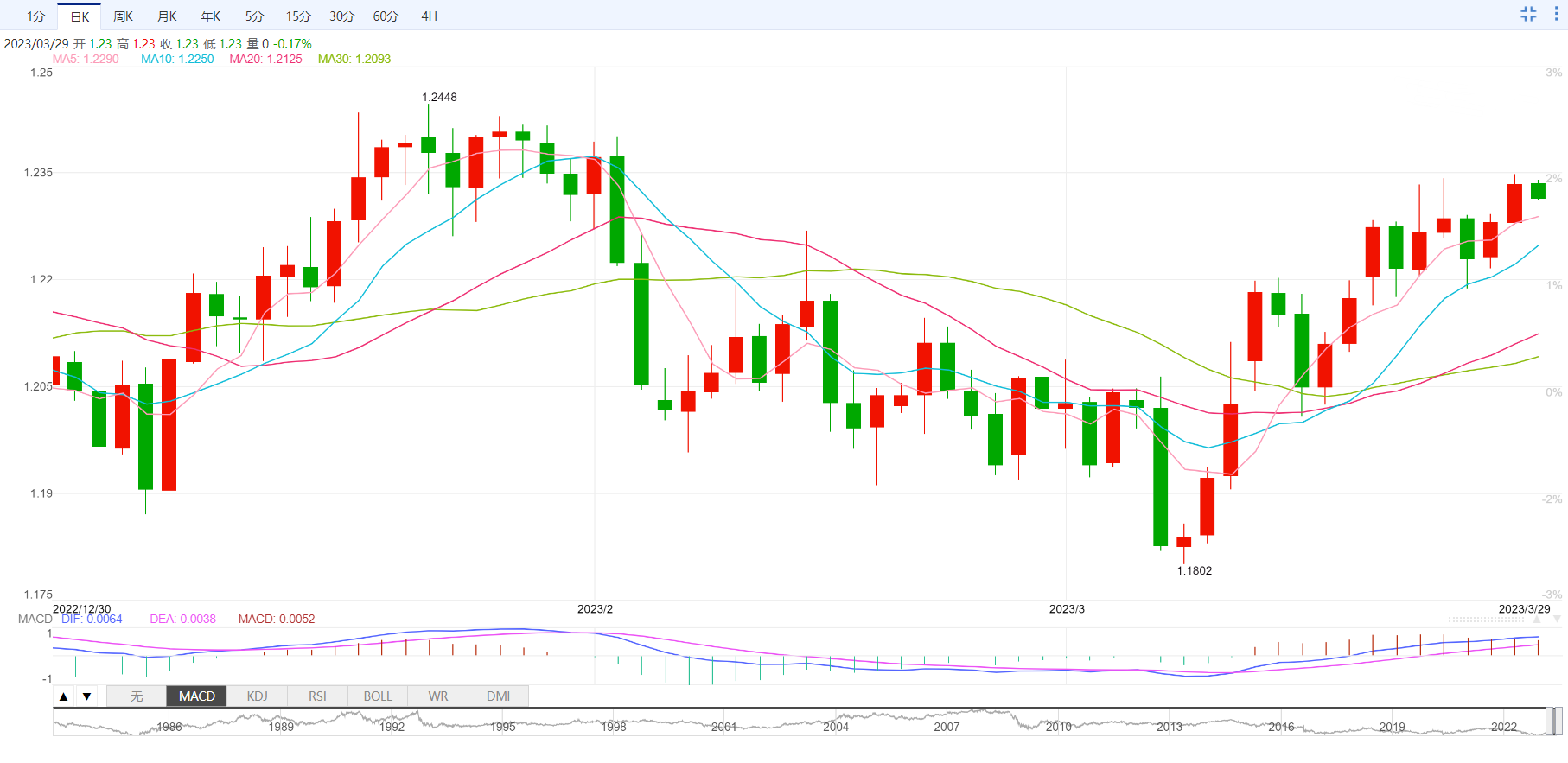This screenshot has width=1568, height=763.
Task: Switch to the 周K weekly chart tab
Action: click(124, 16)
